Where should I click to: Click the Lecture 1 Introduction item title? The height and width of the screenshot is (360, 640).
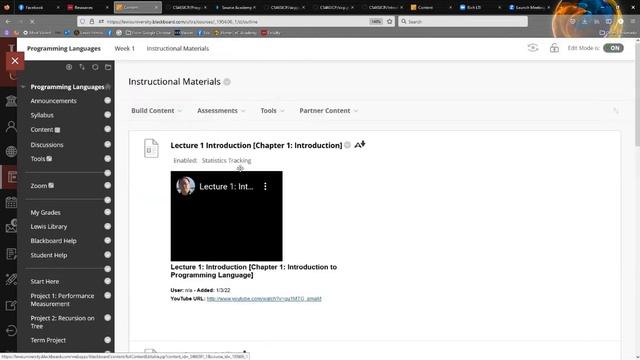point(256,145)
